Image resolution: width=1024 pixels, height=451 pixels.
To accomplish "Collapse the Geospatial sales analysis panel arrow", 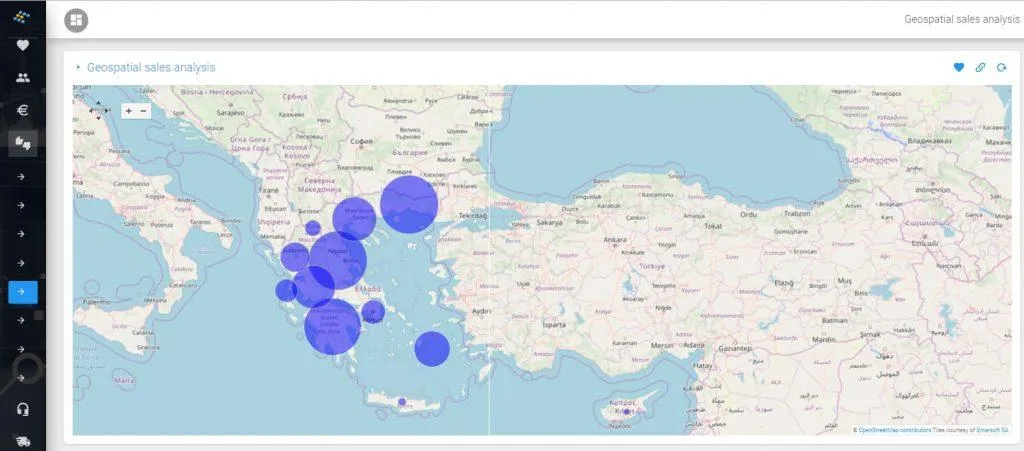I will pyautogui.click(x=78, y=67).
